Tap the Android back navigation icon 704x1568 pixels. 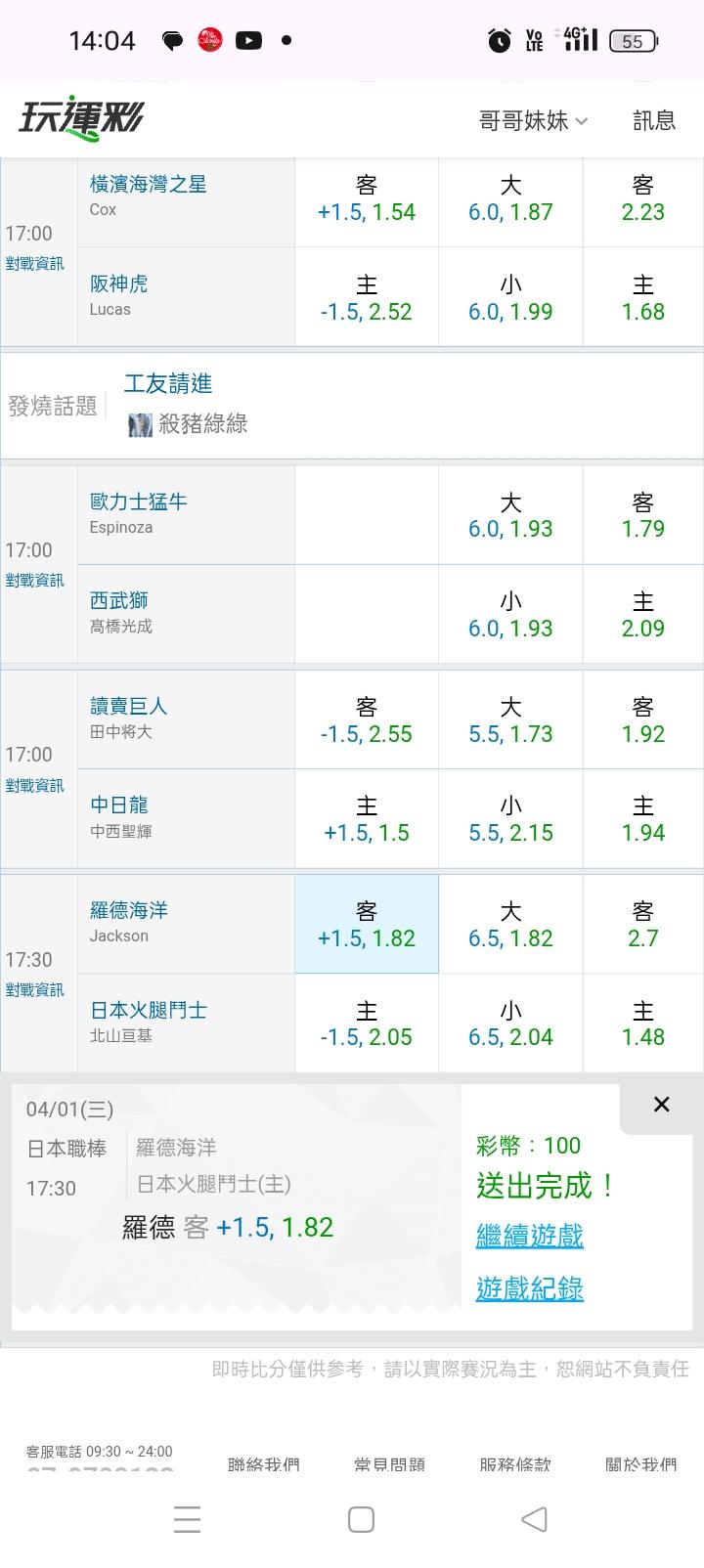534,1519
